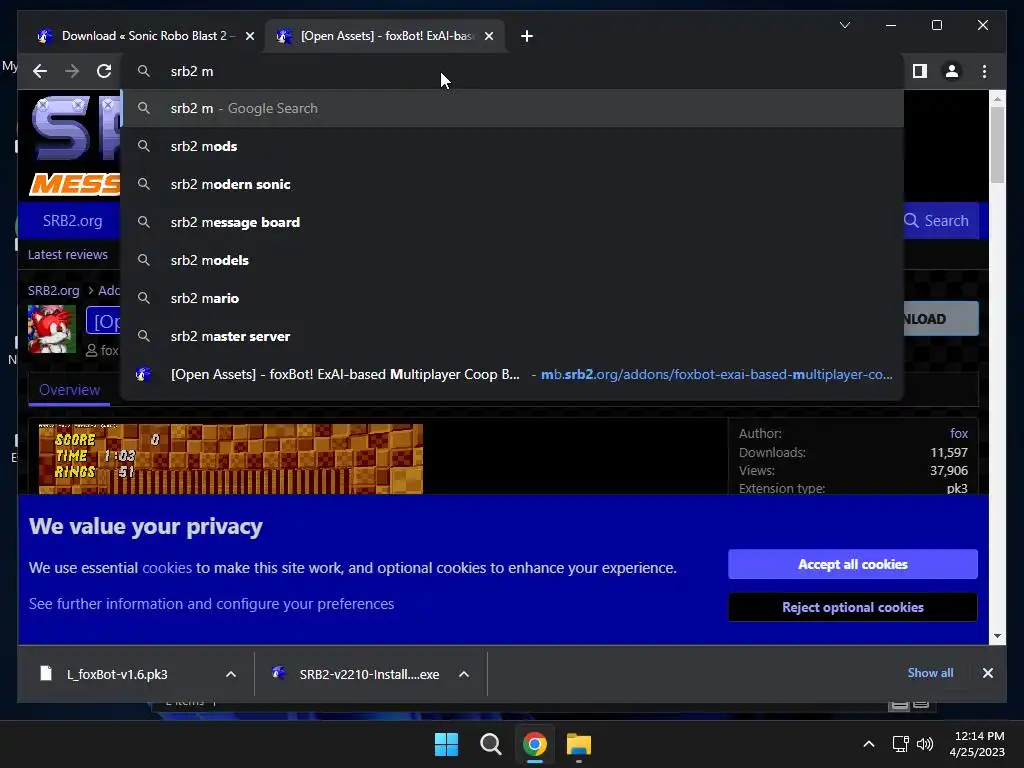
Task: Close the Open Assets foxBot tab
Action: click(x=489, y=36)
